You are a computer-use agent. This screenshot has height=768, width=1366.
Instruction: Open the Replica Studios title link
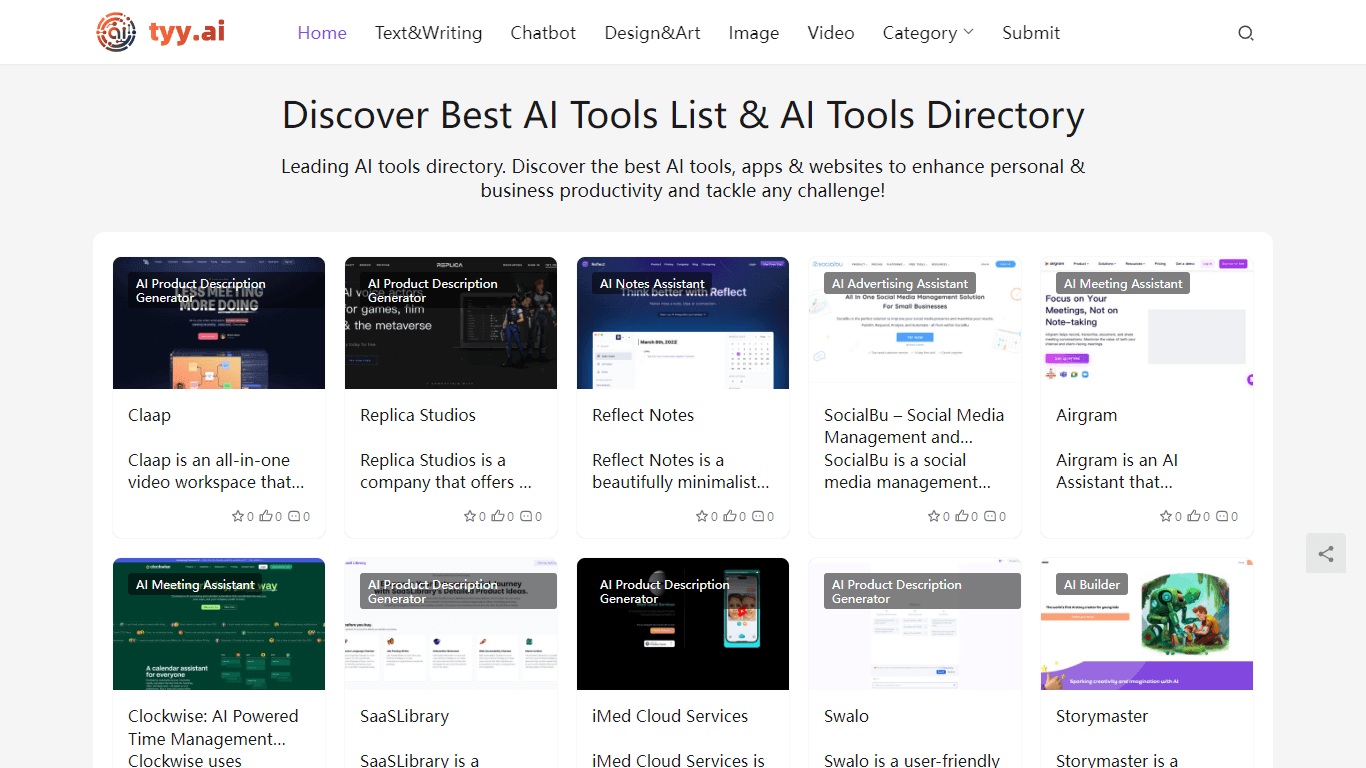418,415
